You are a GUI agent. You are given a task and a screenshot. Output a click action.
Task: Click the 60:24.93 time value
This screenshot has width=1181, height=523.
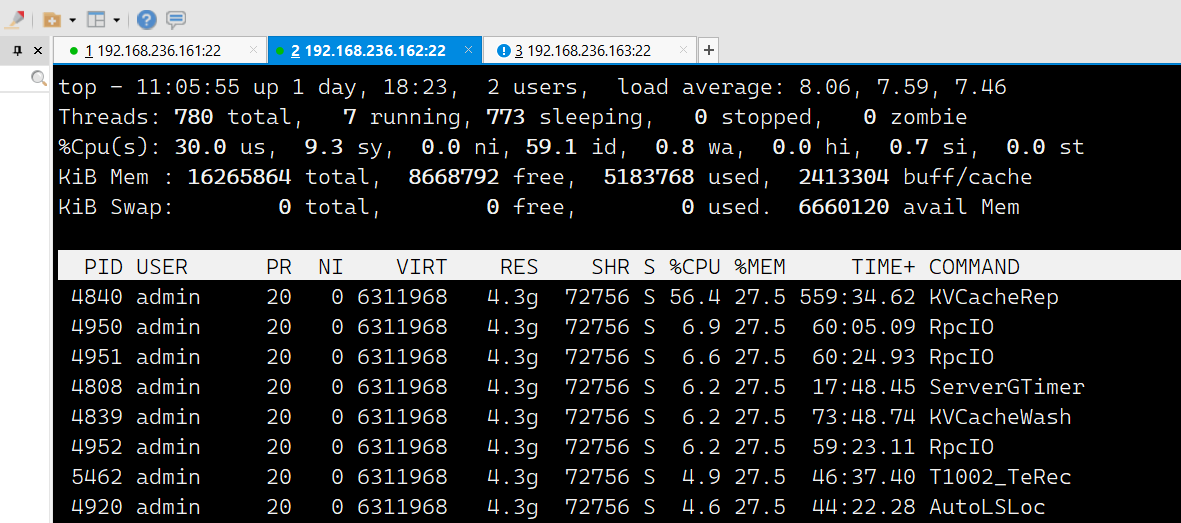click(x=864, y=356)
